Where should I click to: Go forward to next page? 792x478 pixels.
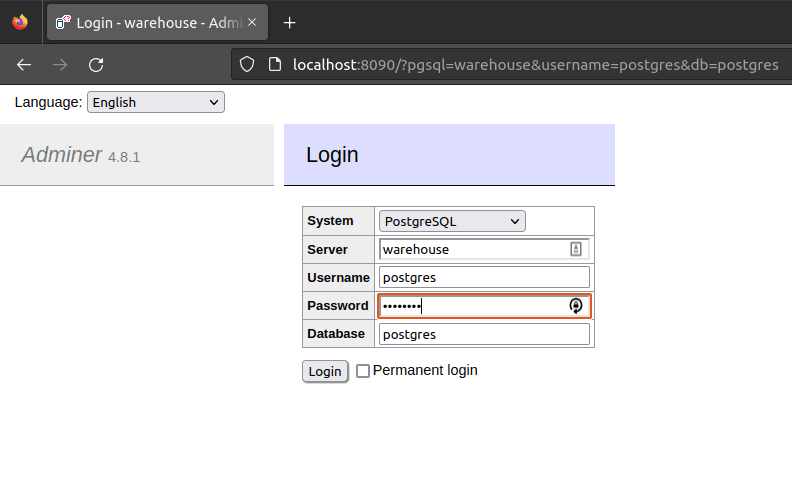(x=60, y=65)
